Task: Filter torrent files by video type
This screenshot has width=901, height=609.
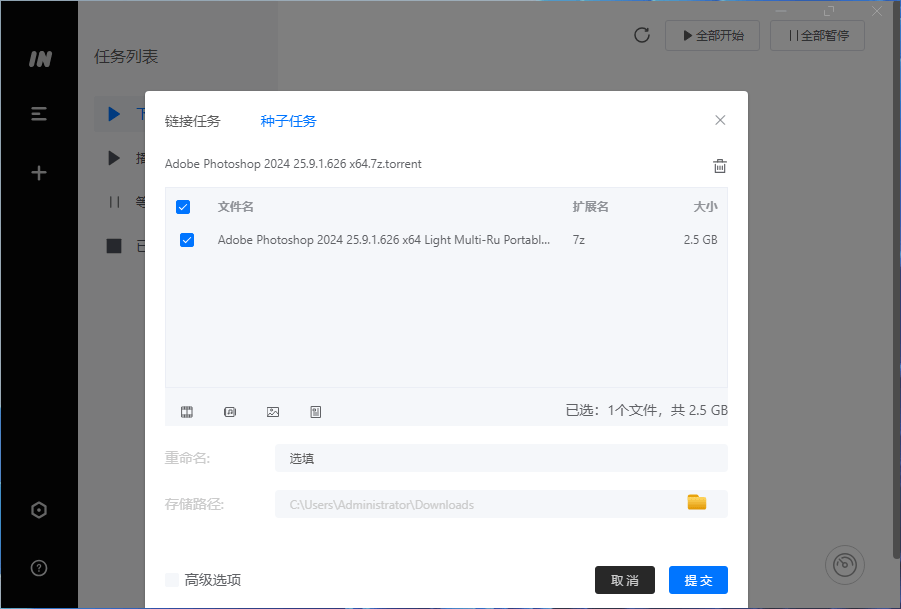Action: coord(187,411)
